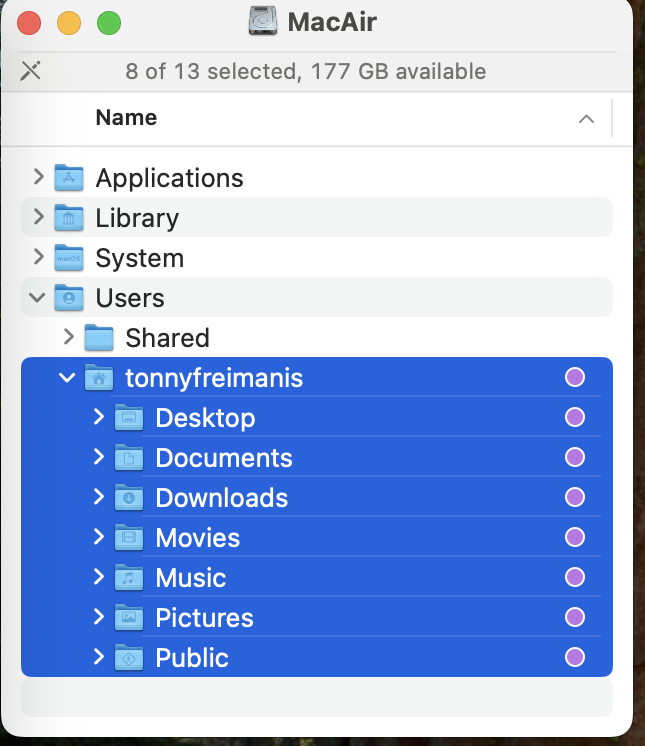
Task: Click the MacAir disk icon in title bar
Action: click(x=263, y=20)
